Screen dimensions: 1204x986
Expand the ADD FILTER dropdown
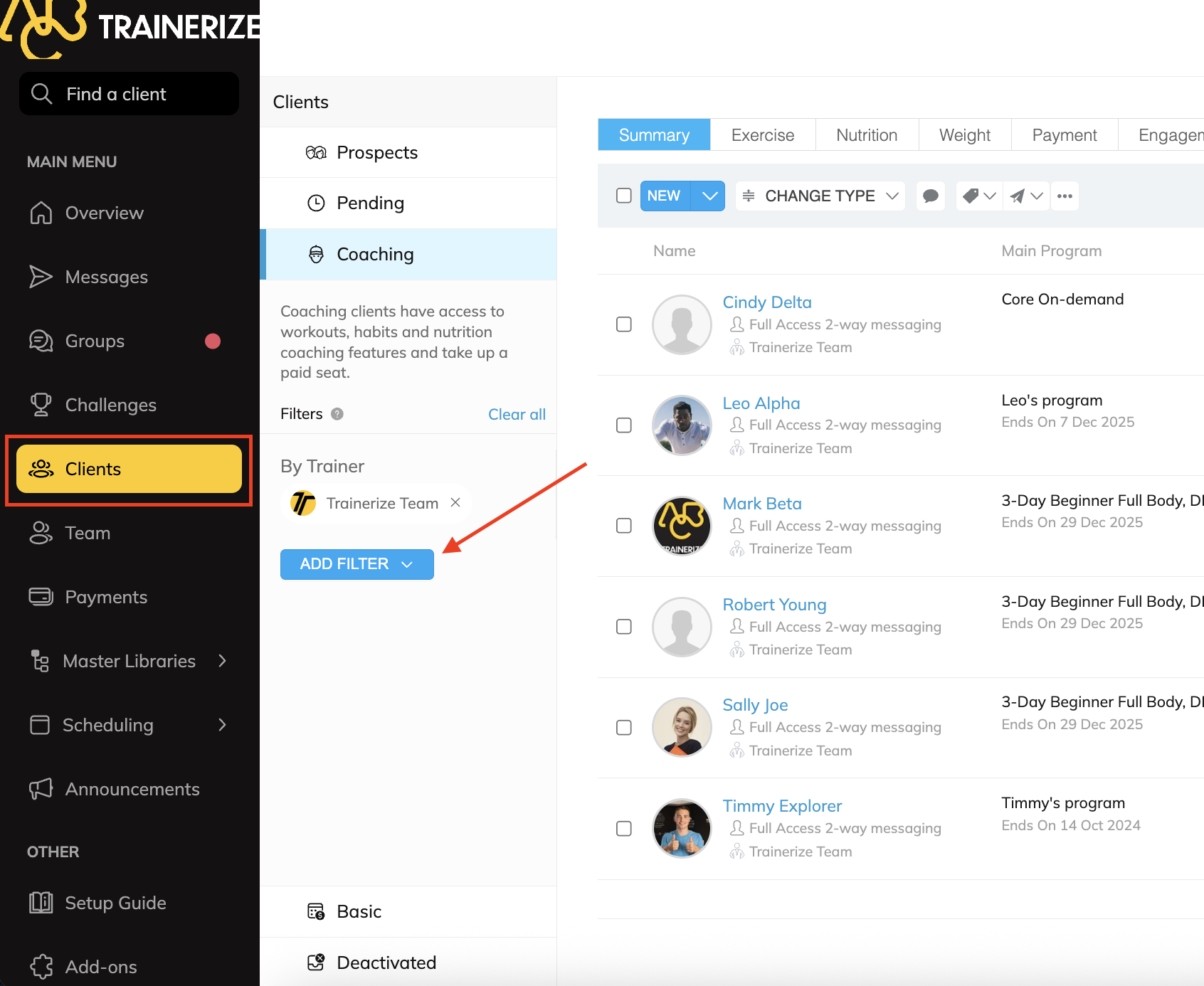357,564
